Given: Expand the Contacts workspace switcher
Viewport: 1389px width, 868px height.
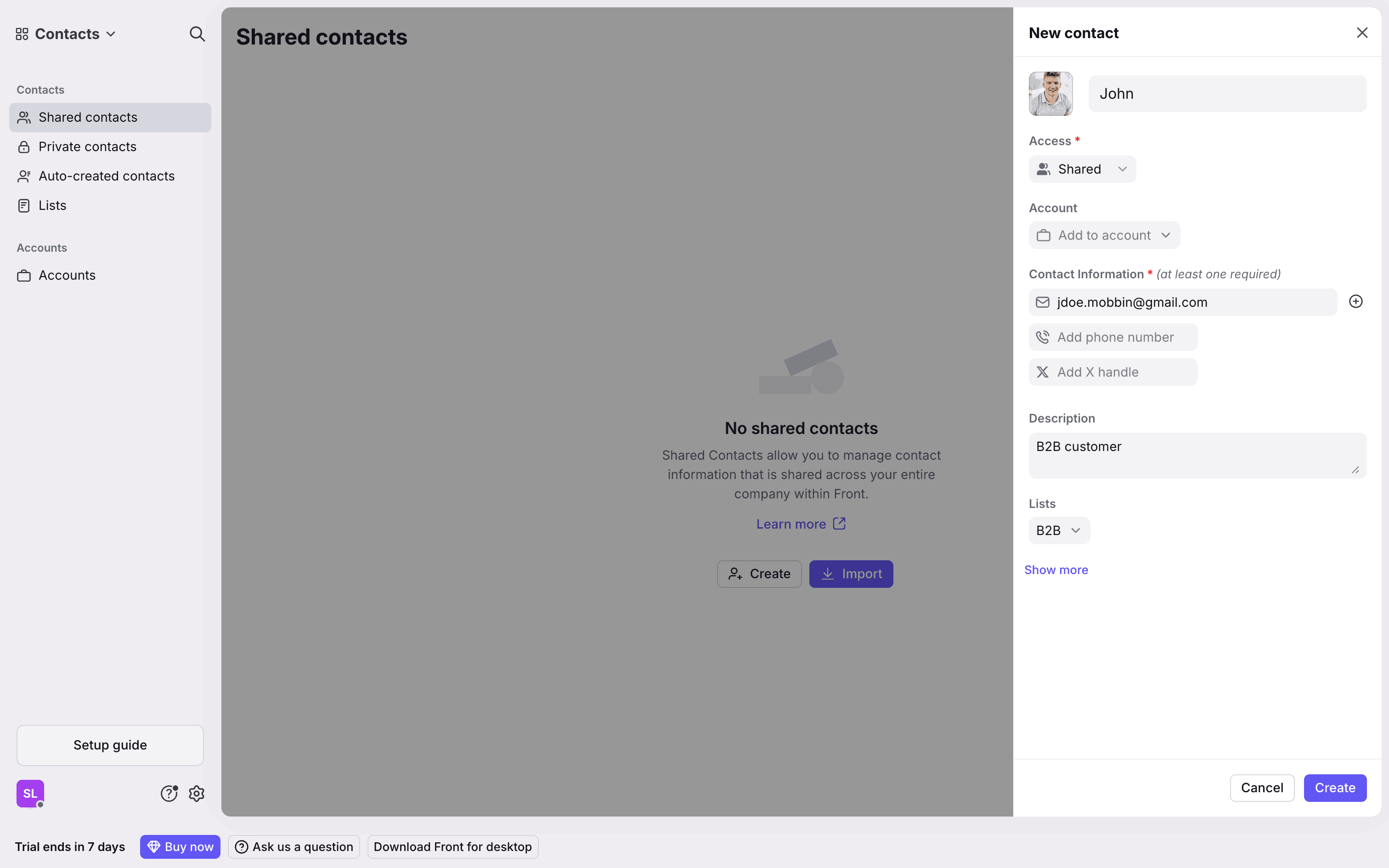Looking at the screenshot, I should click(x=66, y=34).
